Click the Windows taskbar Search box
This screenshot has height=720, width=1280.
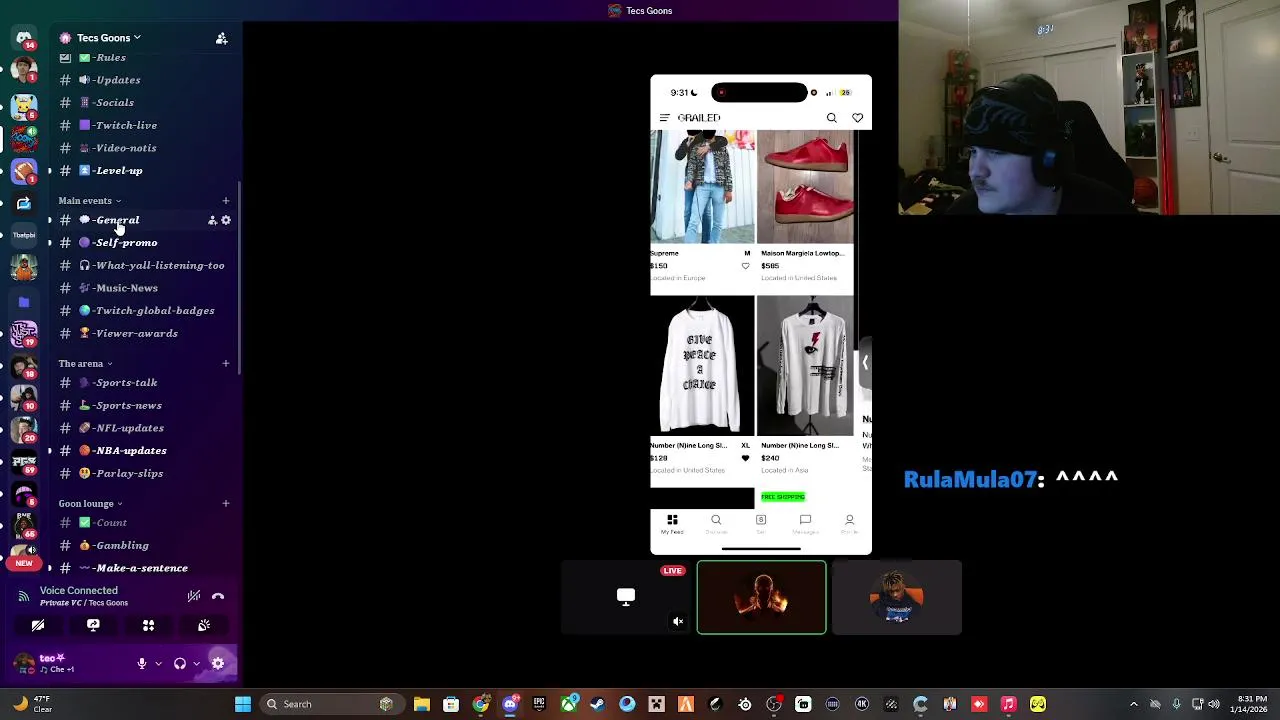pyautogui.click(x=330, y=704)
